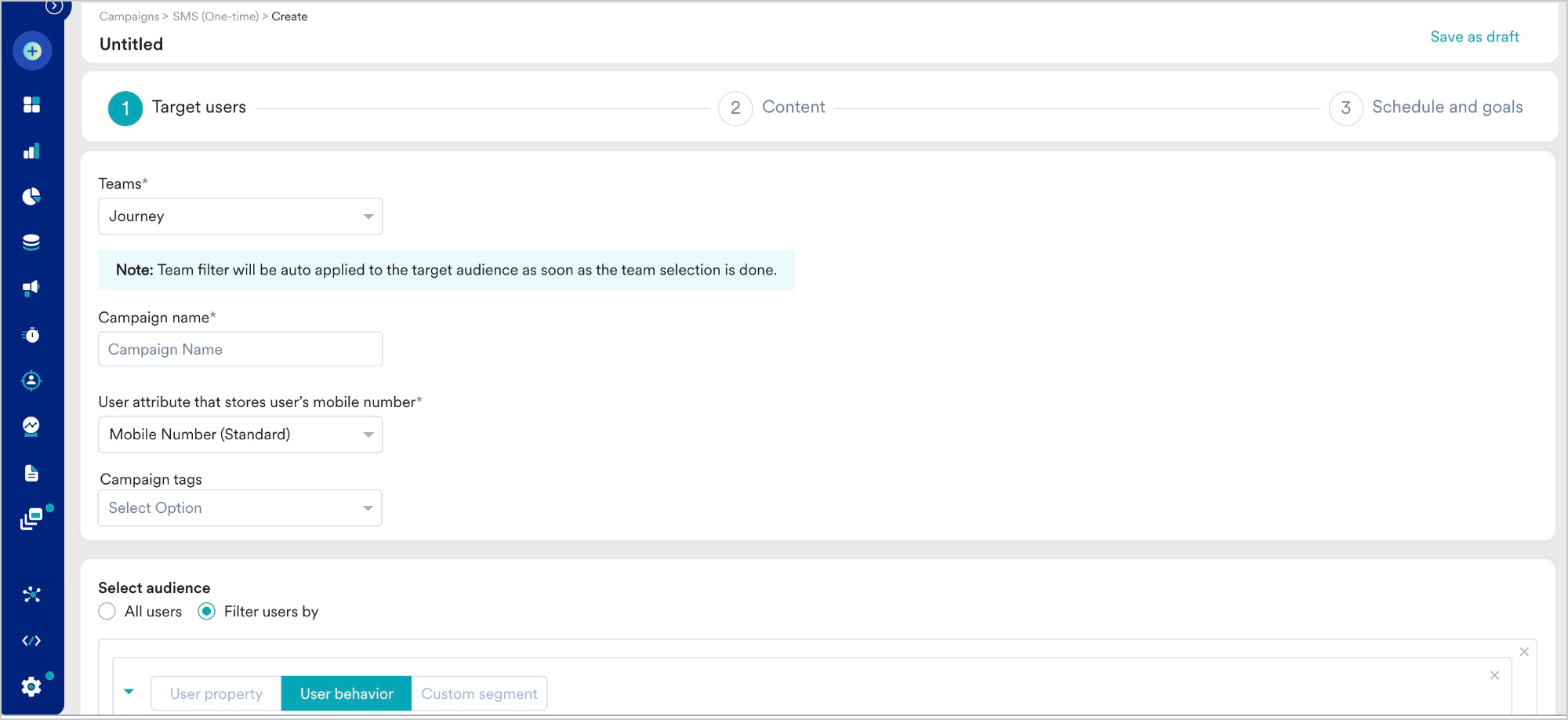1568x720 pixels.
Task: Open the pie chart icon in sidebar
Action: (x=31, y=197)
